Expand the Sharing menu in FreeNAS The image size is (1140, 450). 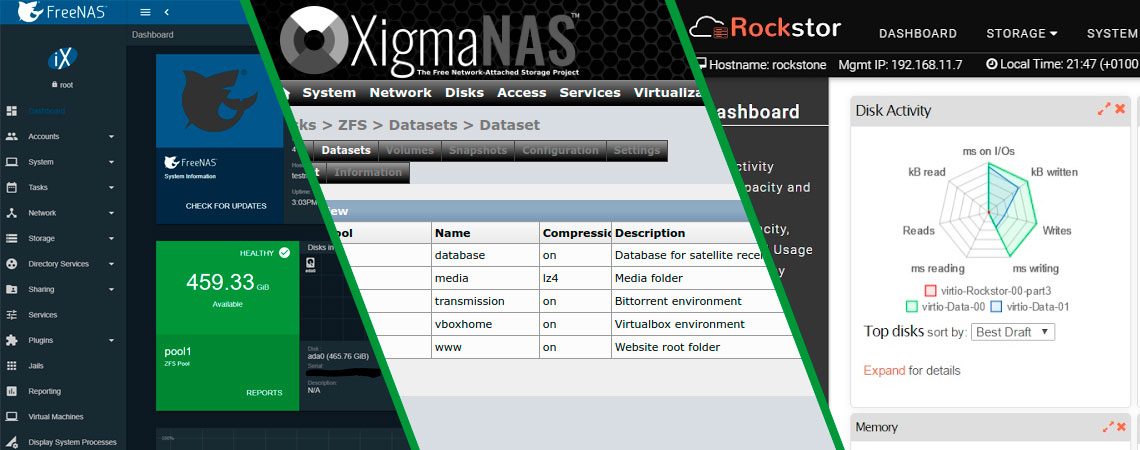point(111,289)
